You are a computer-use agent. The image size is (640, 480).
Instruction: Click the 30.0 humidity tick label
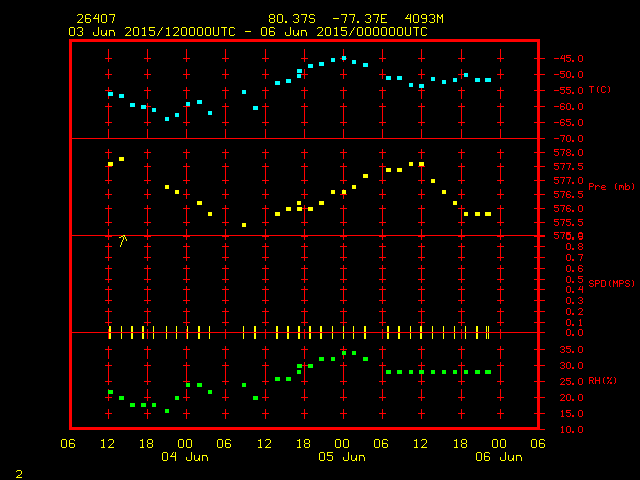[571, 366]
